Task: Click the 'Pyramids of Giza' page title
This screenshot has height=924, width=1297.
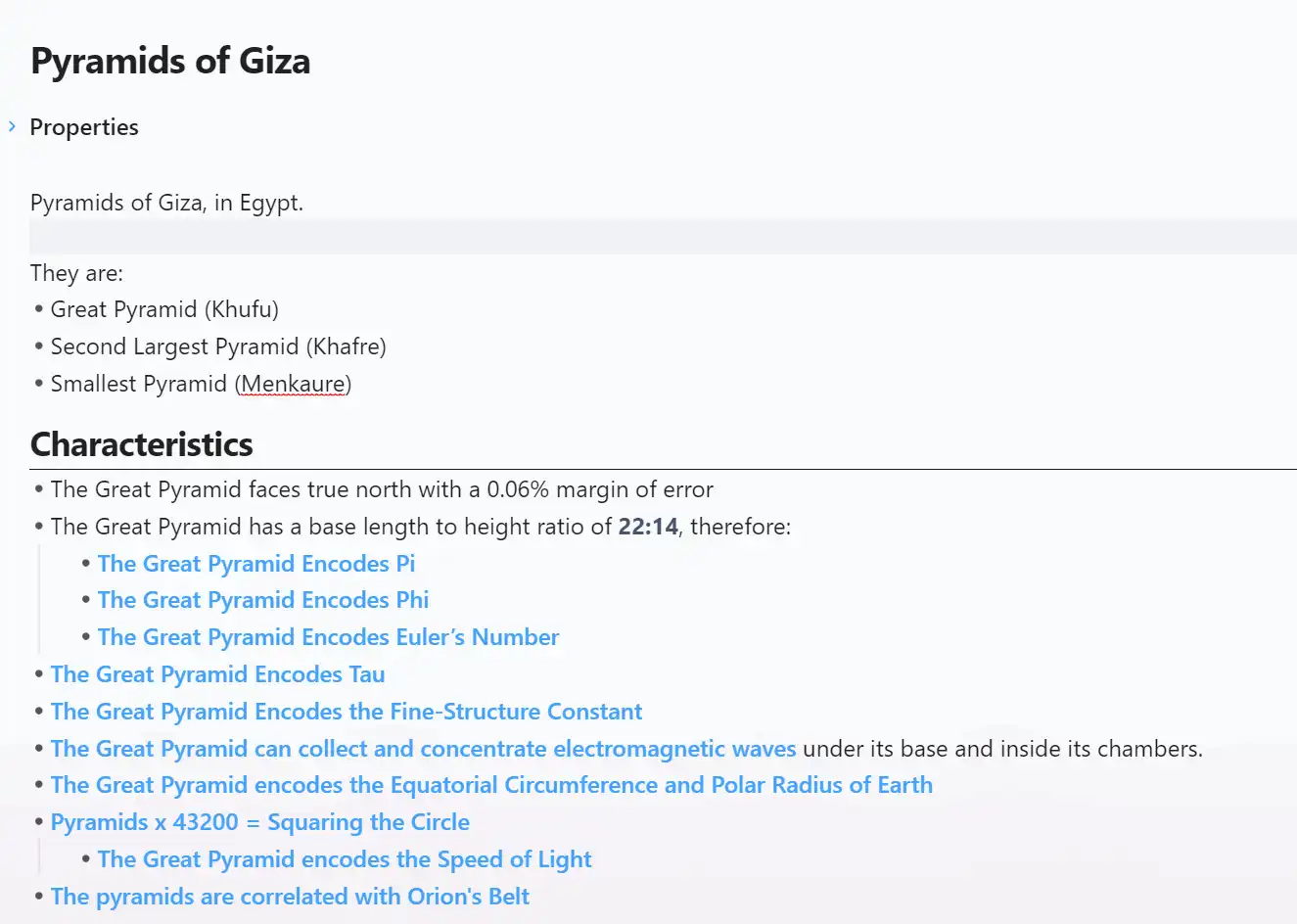Action: tap(170, 61)
